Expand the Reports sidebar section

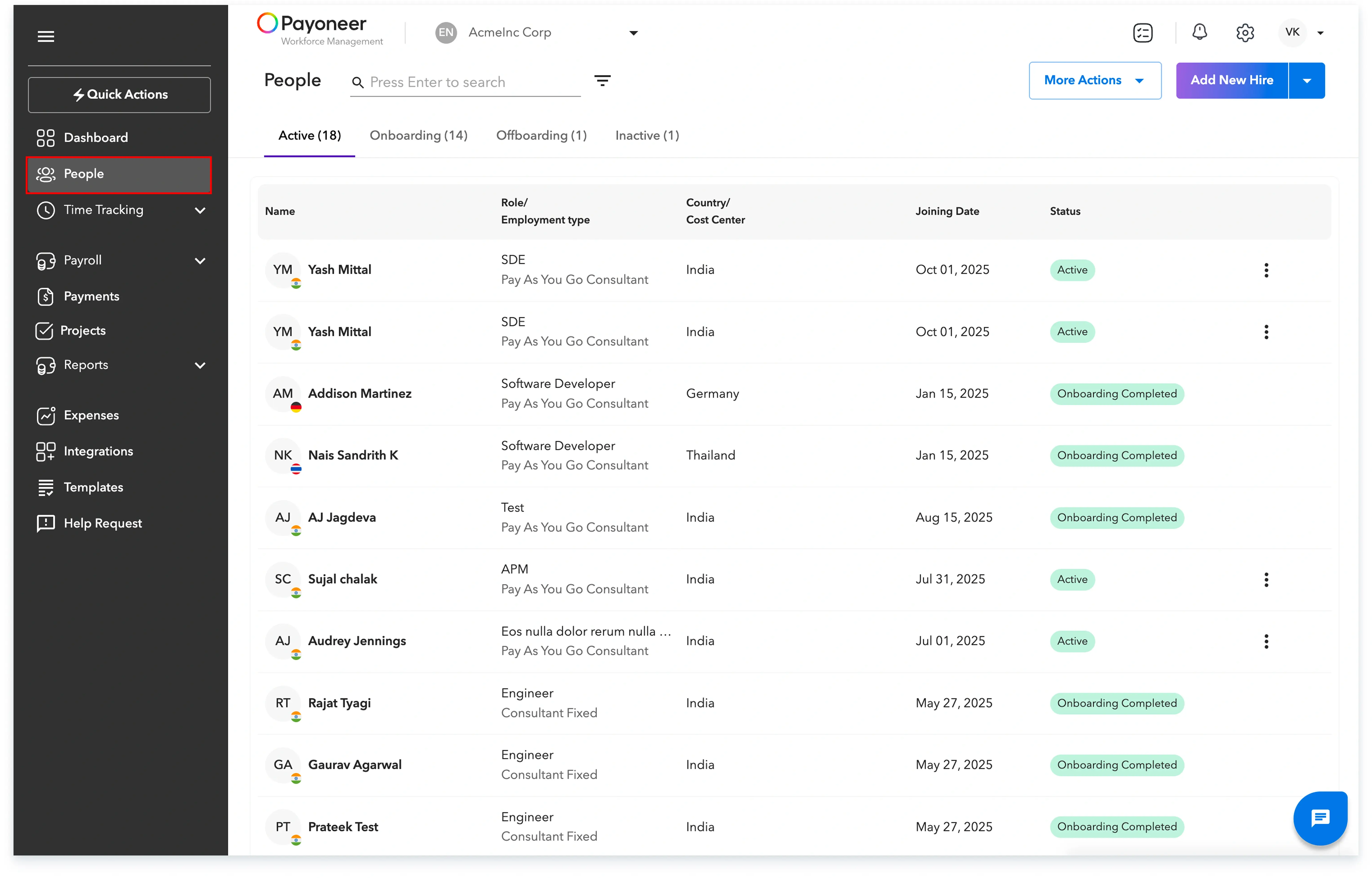(x=200, y=365)
